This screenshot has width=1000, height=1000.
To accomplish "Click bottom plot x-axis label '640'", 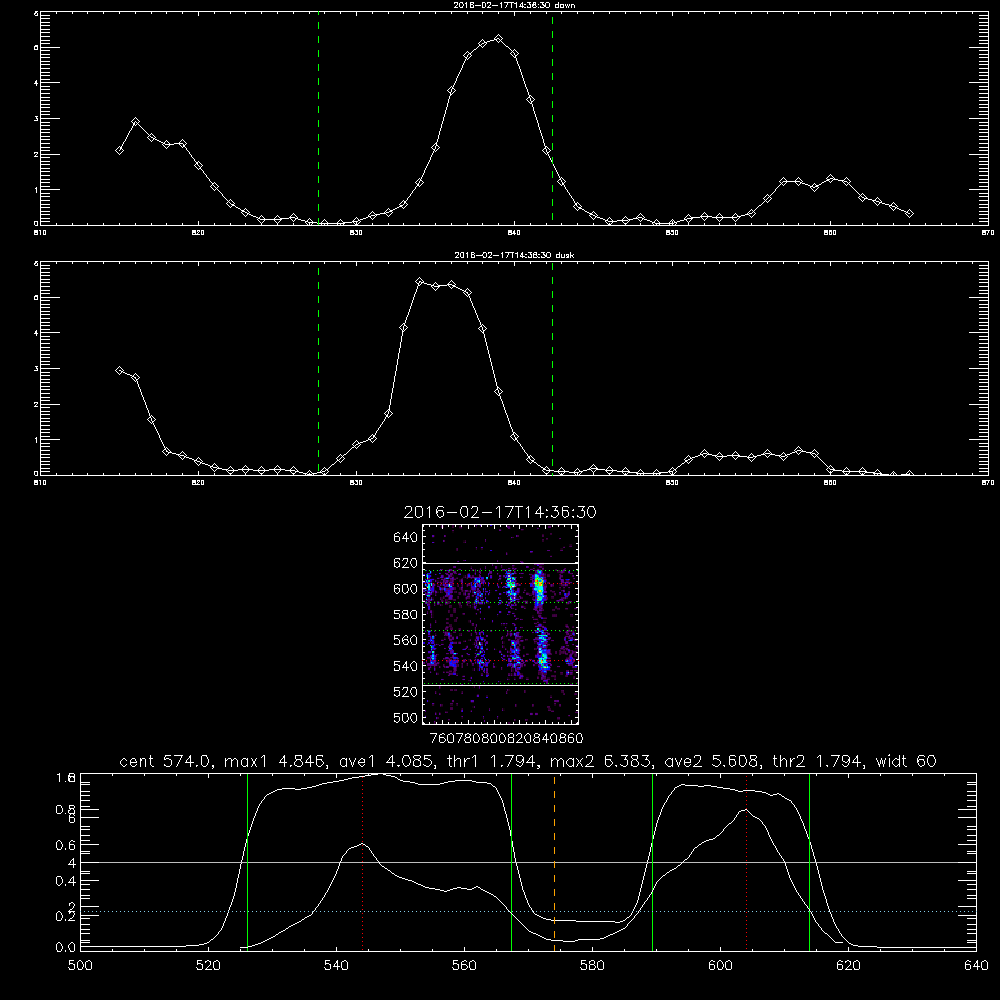I will pyautogui.click(x=976, y=966).
